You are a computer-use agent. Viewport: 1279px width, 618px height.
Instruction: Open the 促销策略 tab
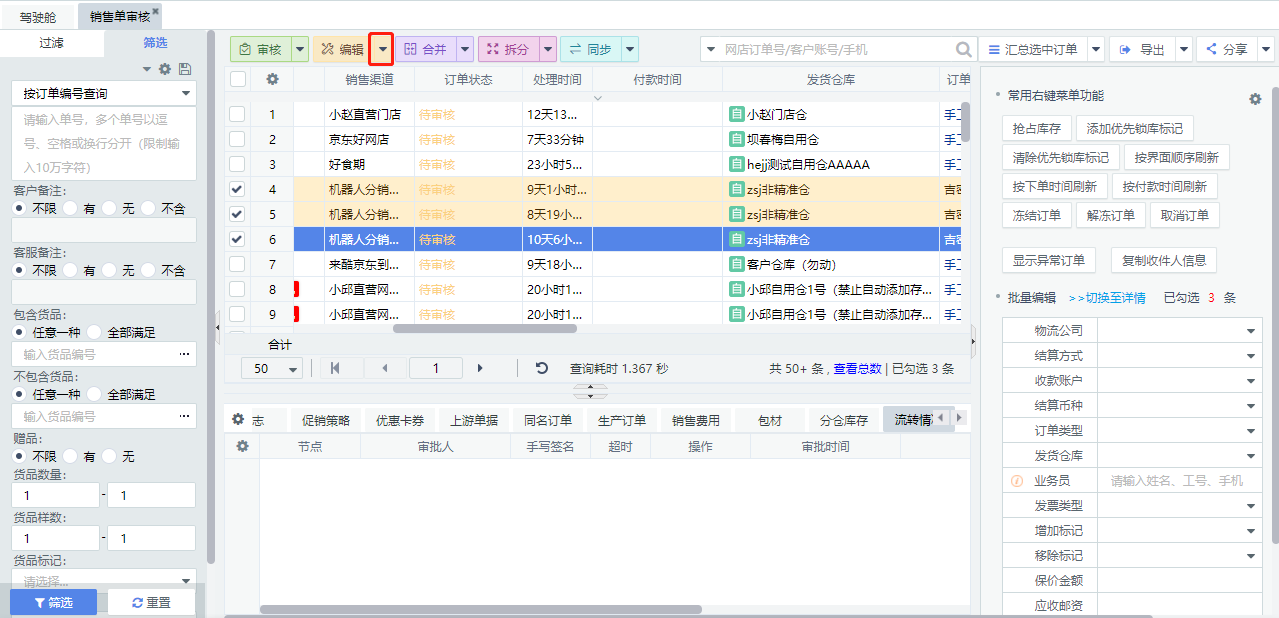tap(325, 420)
